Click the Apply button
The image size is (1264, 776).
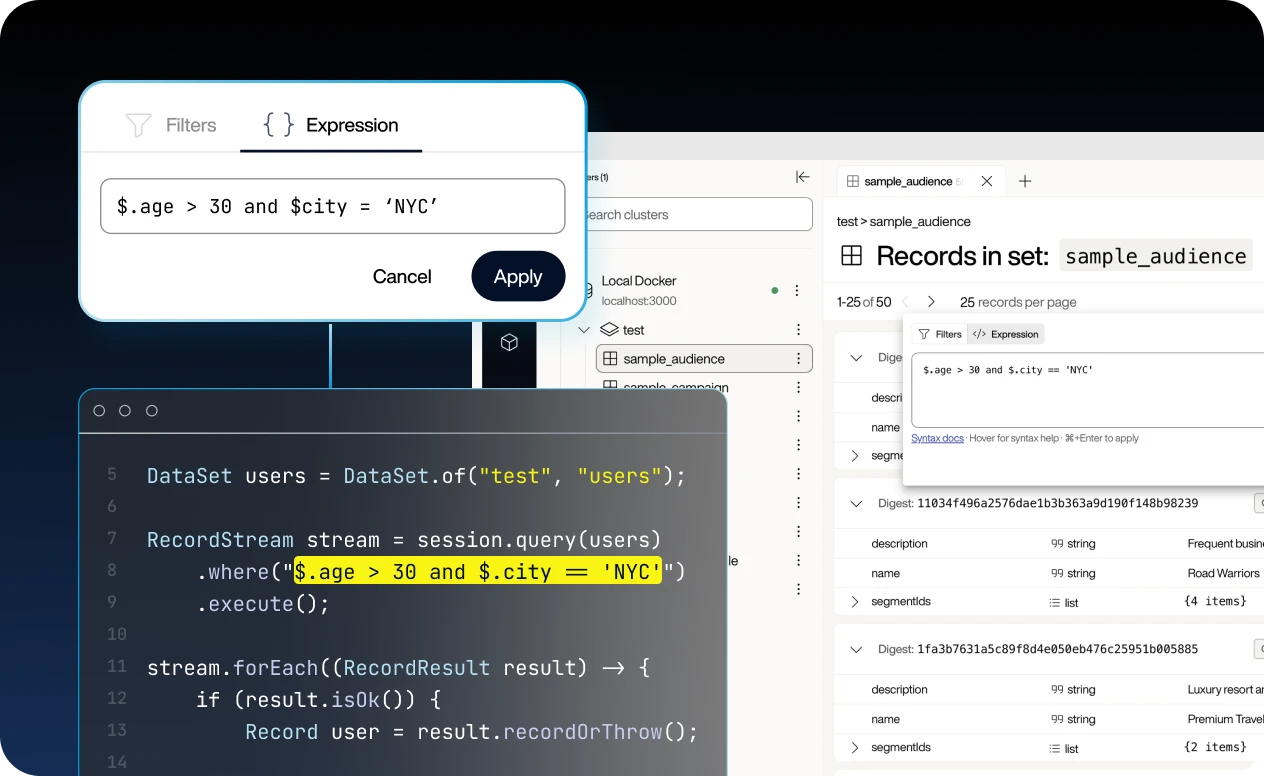[518, 277]
